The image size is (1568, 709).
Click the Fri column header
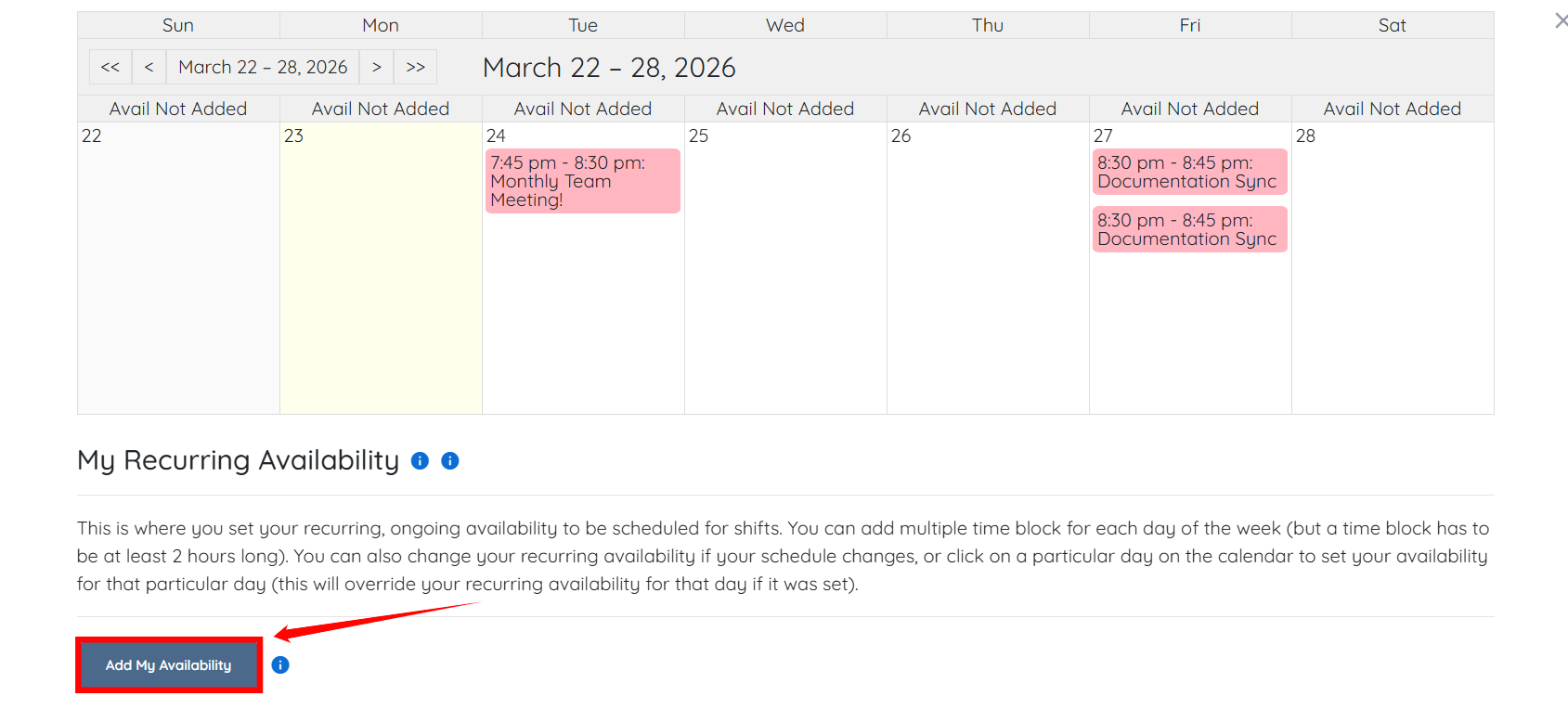tap(1190, 25)
